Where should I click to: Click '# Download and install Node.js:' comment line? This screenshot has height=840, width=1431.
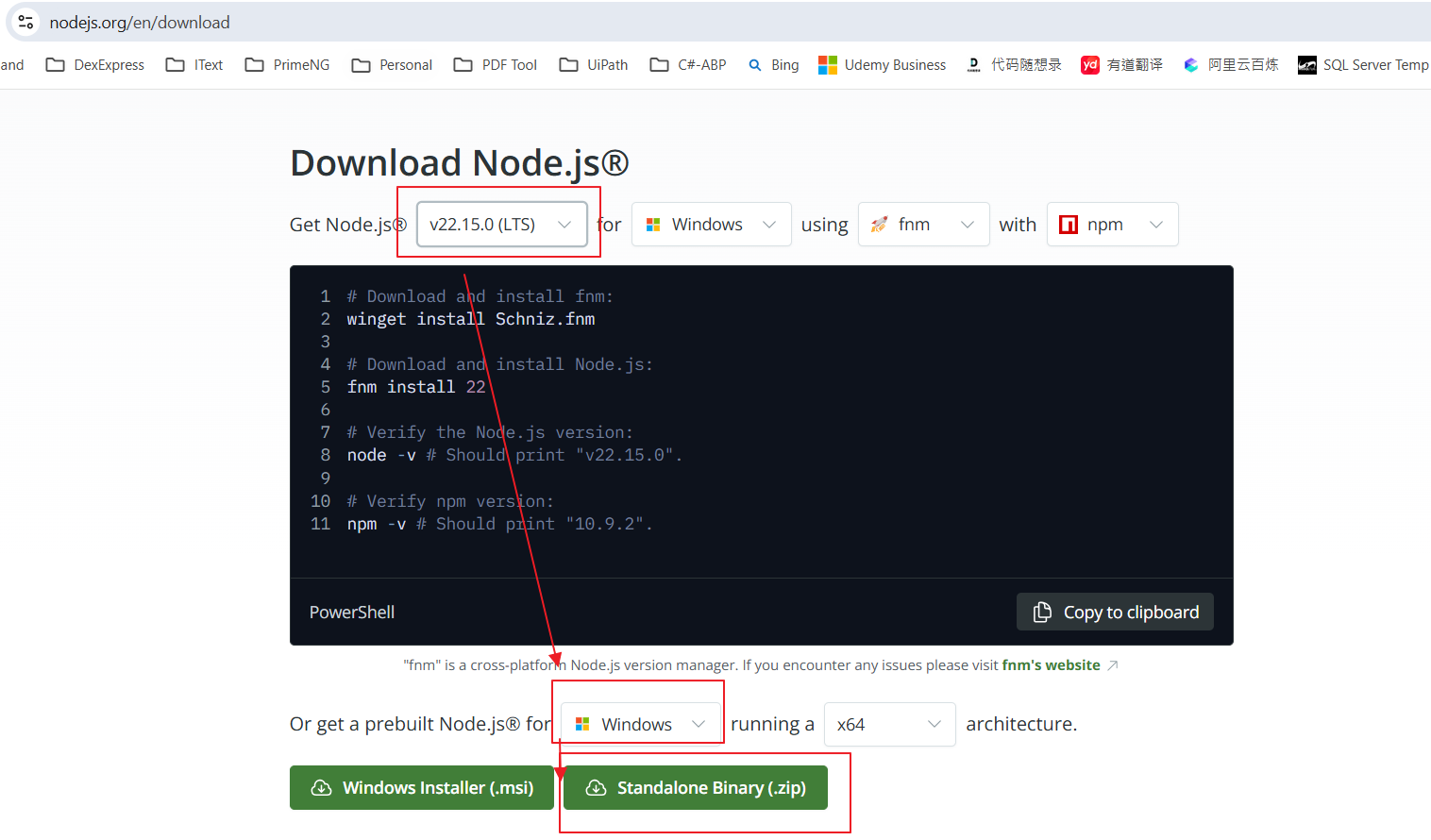coord(499,364)
